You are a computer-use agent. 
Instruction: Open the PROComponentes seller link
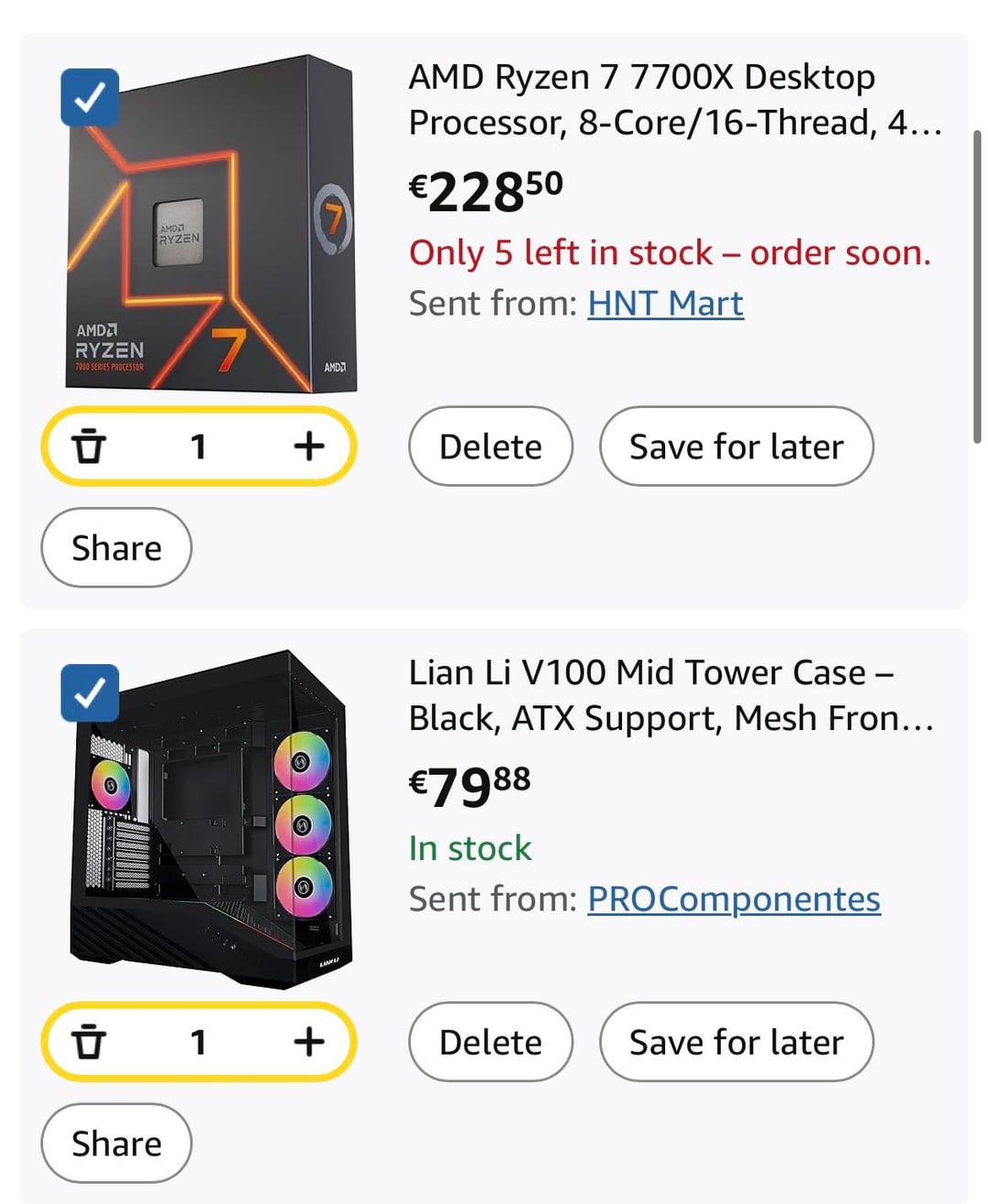tap(734, 898)
